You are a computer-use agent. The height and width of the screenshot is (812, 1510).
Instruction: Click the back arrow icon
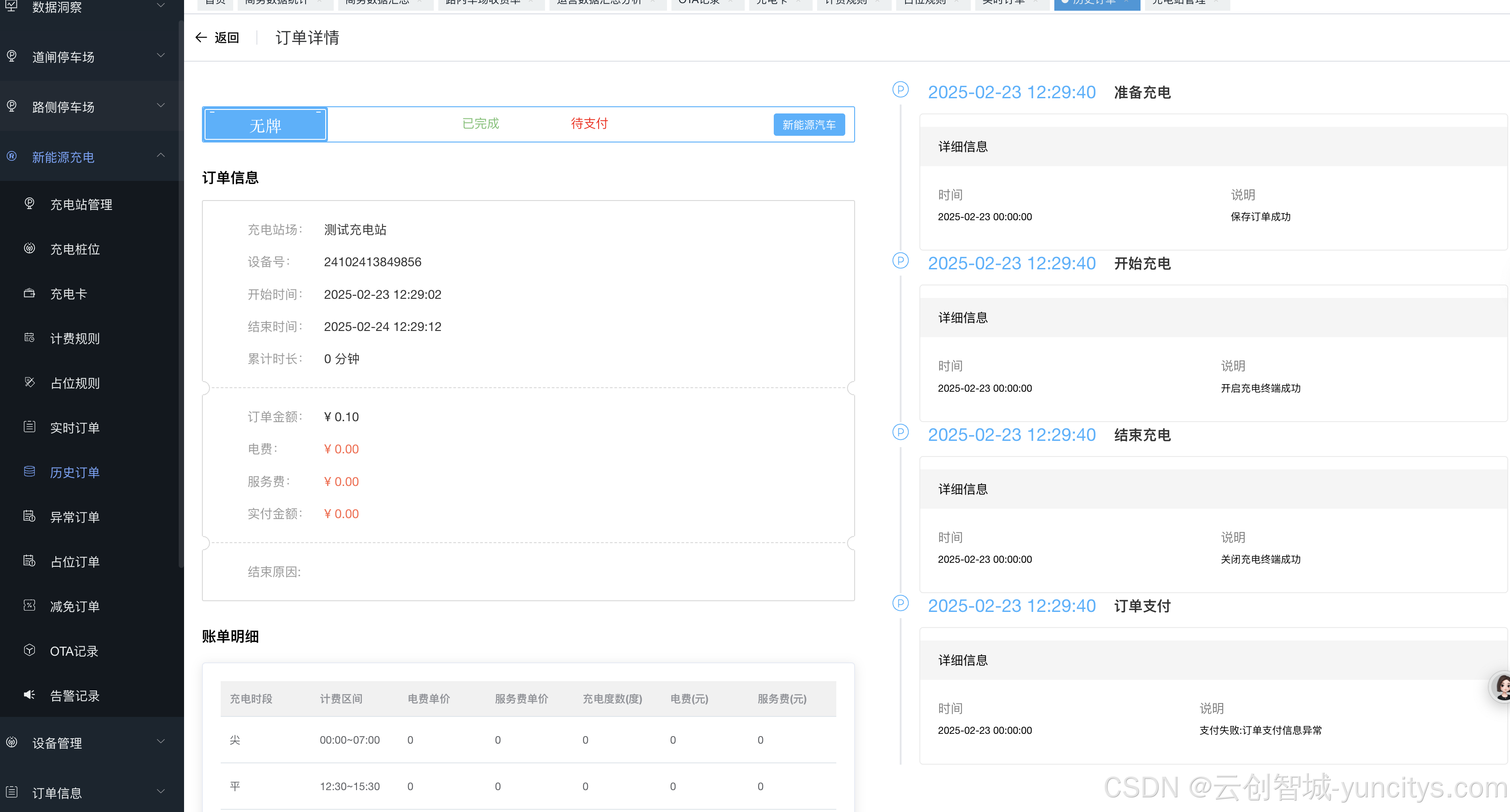[x=201, y=38]
